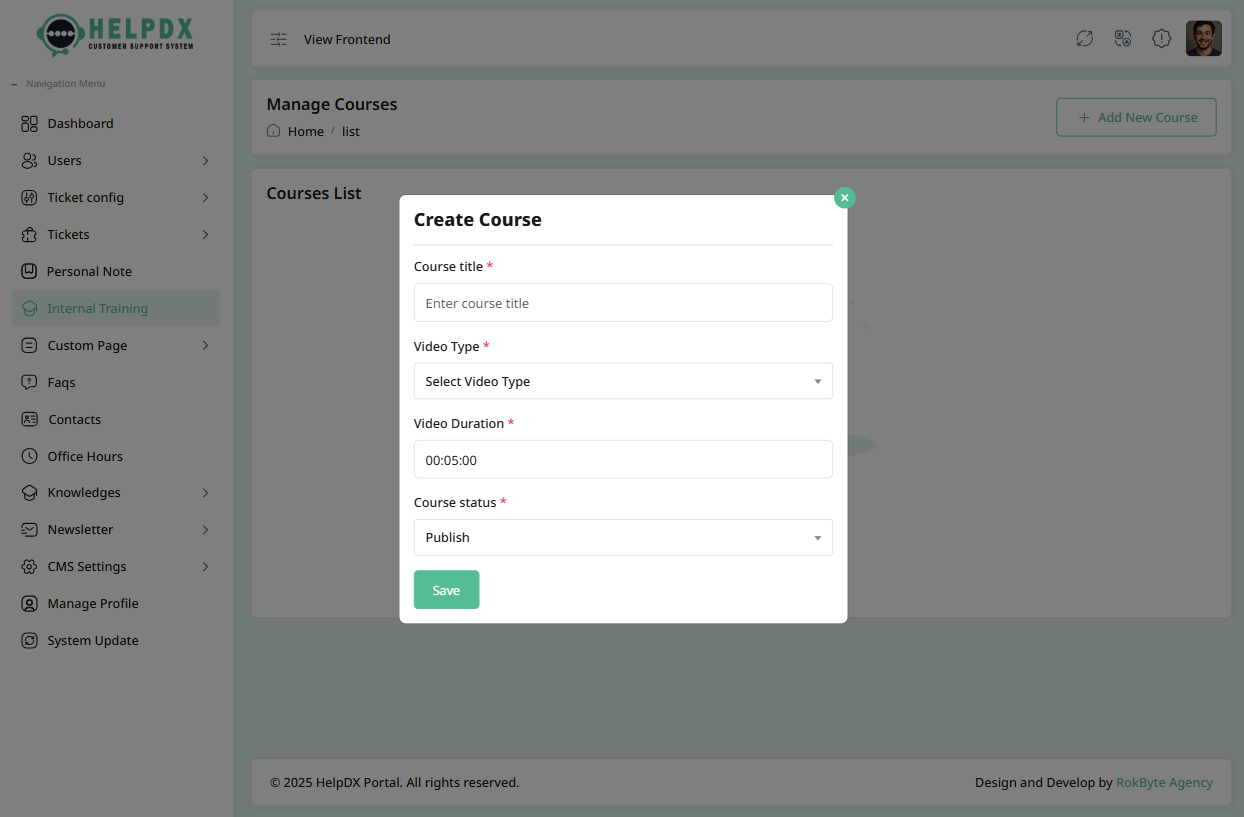Expand the CMS Settings menu
Screen dimensions: 1244x817
tap(88, 566)
